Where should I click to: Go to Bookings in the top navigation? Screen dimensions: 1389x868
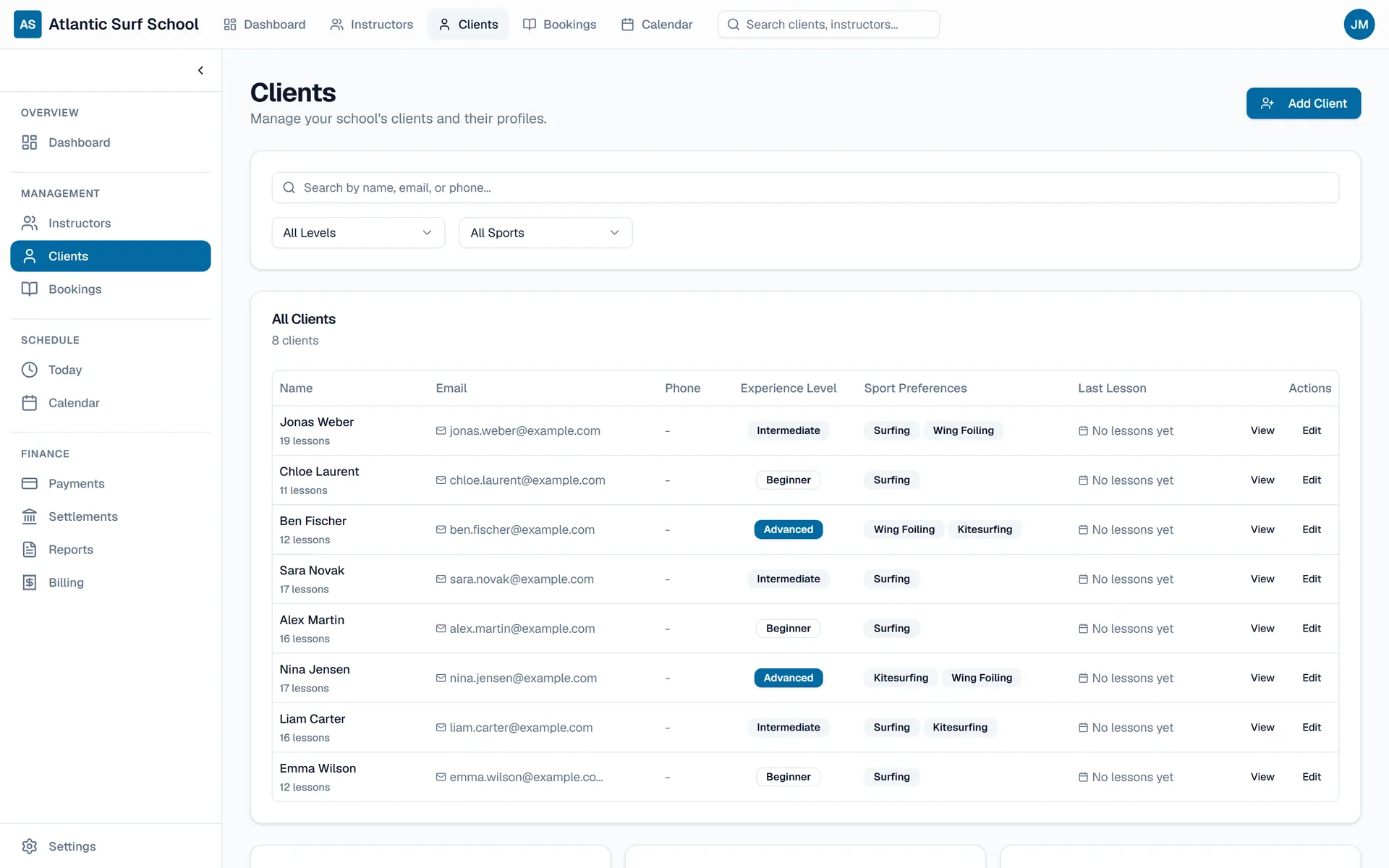pyautogui.click(x=560, y=25)
